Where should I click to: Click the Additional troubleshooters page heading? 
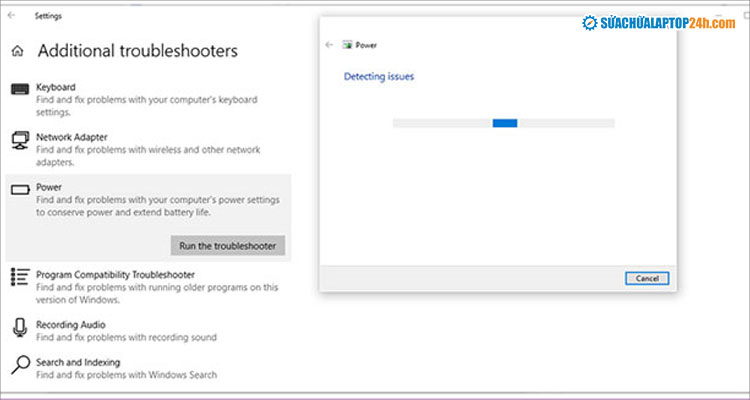click(x=138, y=51)
